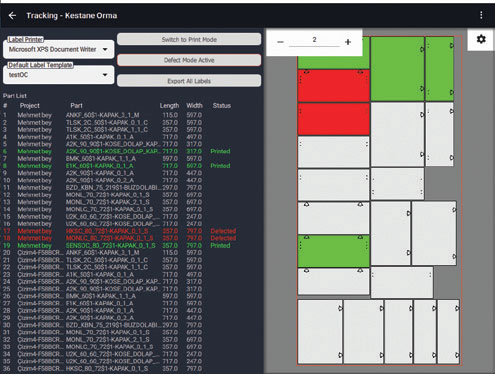This screenshot has width=495, height=374.
Task: Go back using the arrow icon
Action: point(12,16)
